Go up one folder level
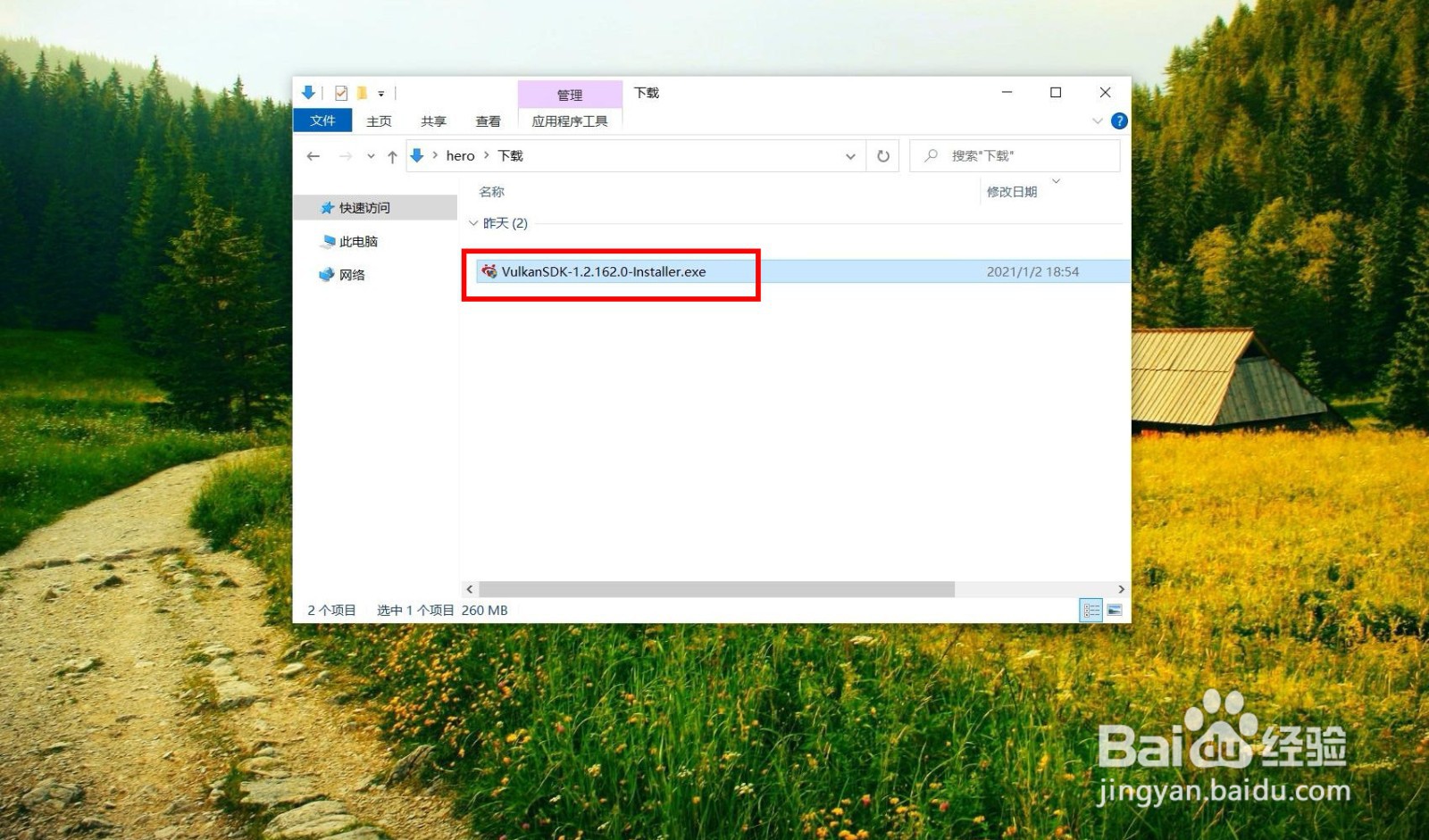1429x840 pixels. [392, 156]
